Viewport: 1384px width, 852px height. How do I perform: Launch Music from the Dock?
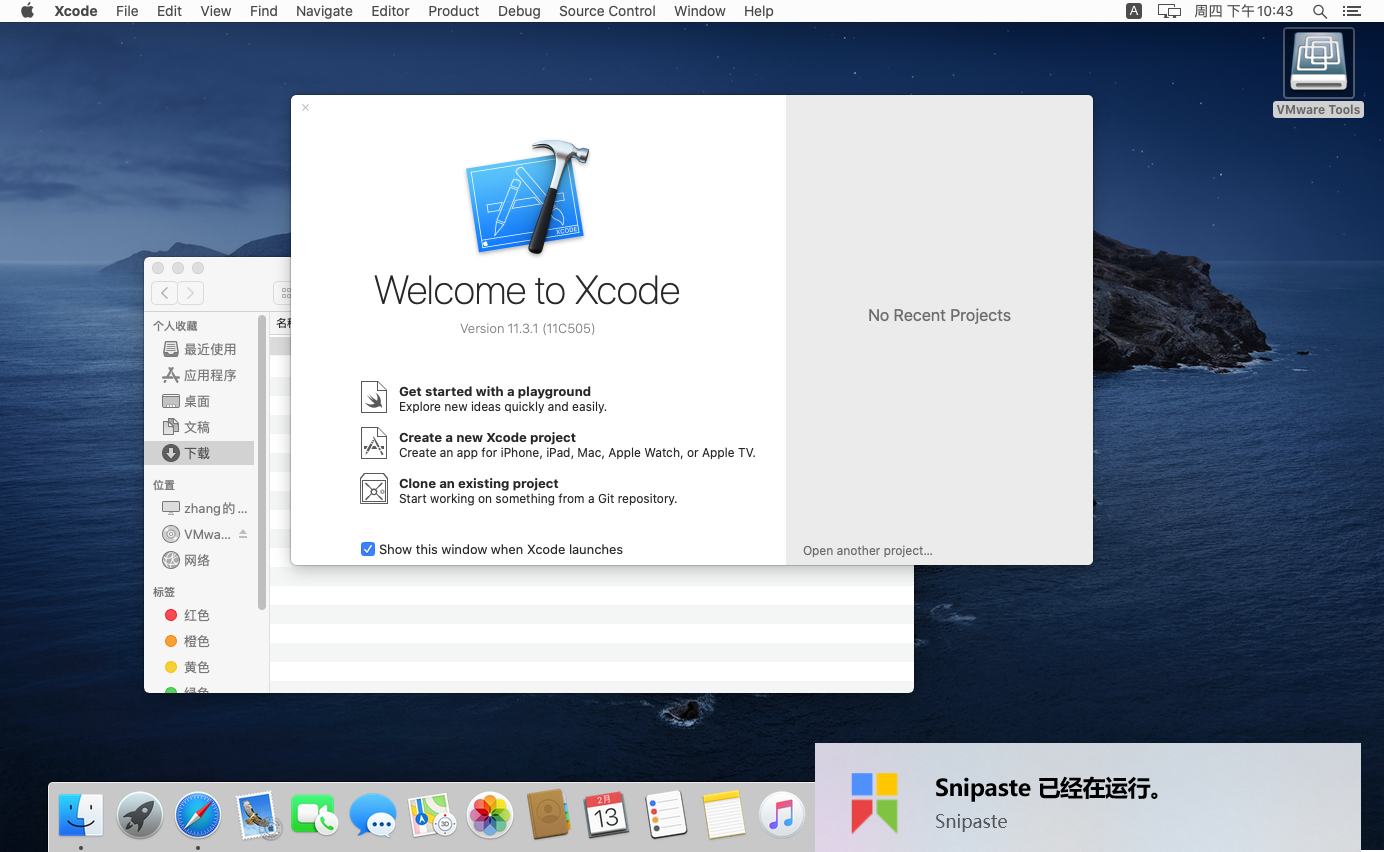pos(781,815)
